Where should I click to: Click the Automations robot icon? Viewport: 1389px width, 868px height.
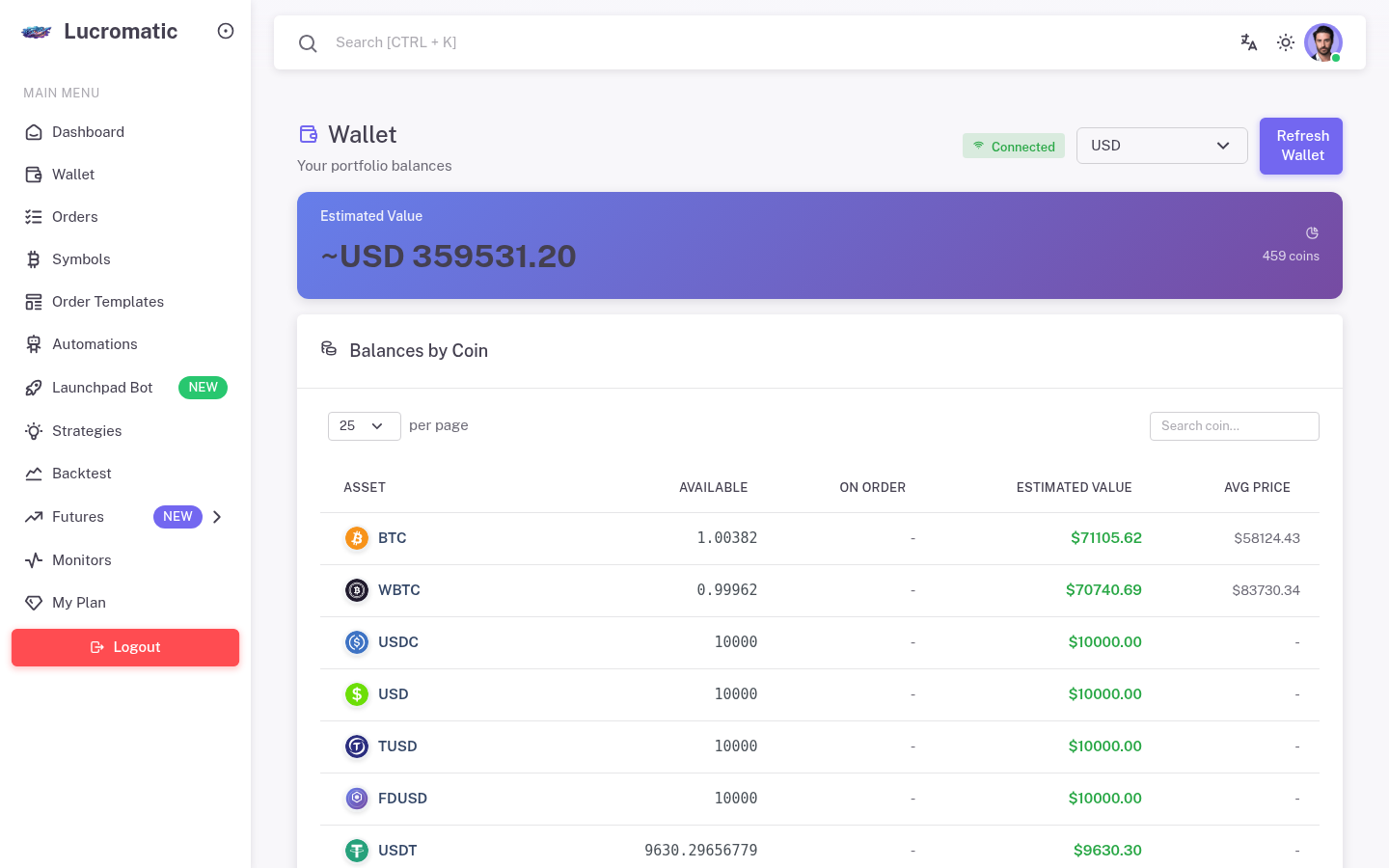tap(34, 344)
